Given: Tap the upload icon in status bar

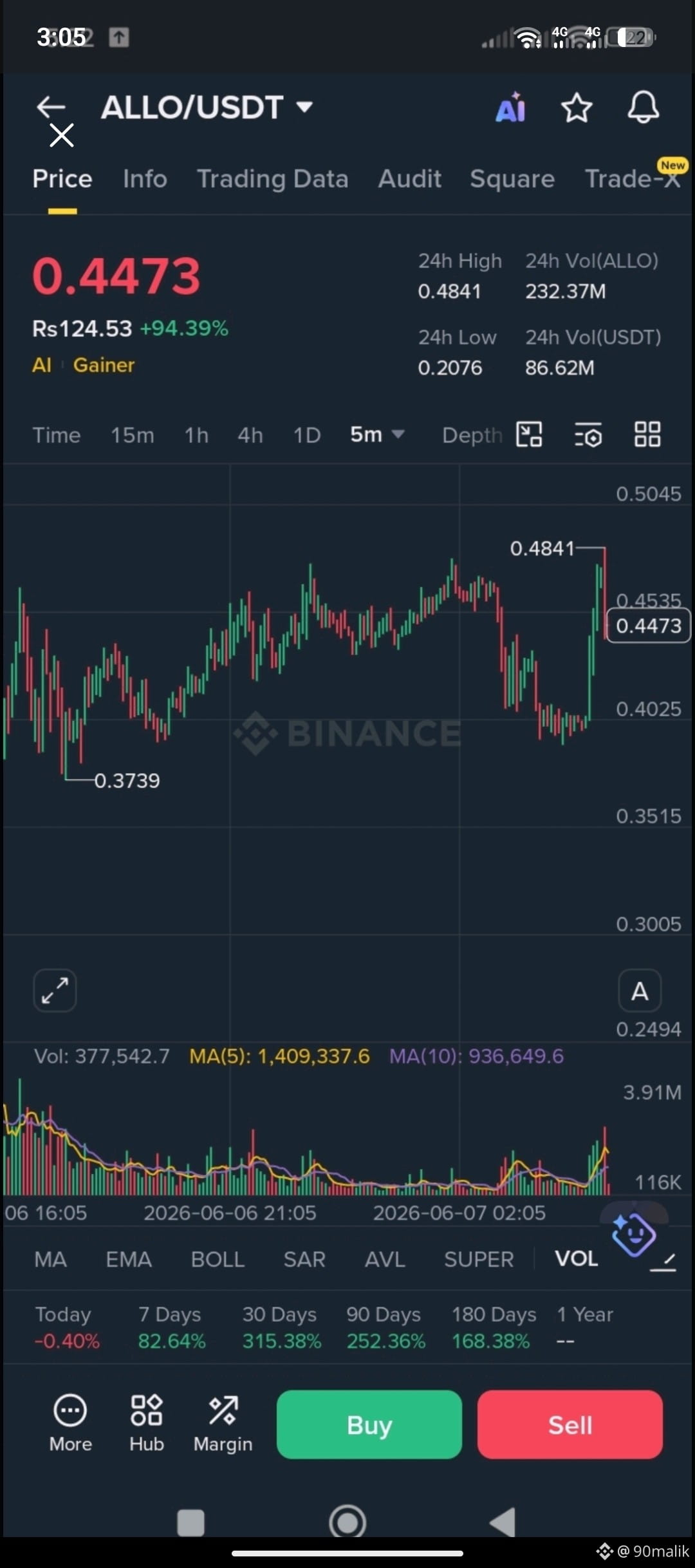Looking at the screenshot, I should point(118,37).
